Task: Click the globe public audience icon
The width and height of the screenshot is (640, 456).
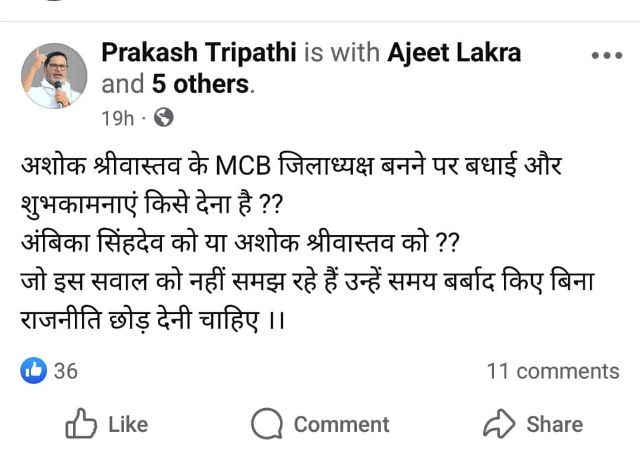Action: 164,118
